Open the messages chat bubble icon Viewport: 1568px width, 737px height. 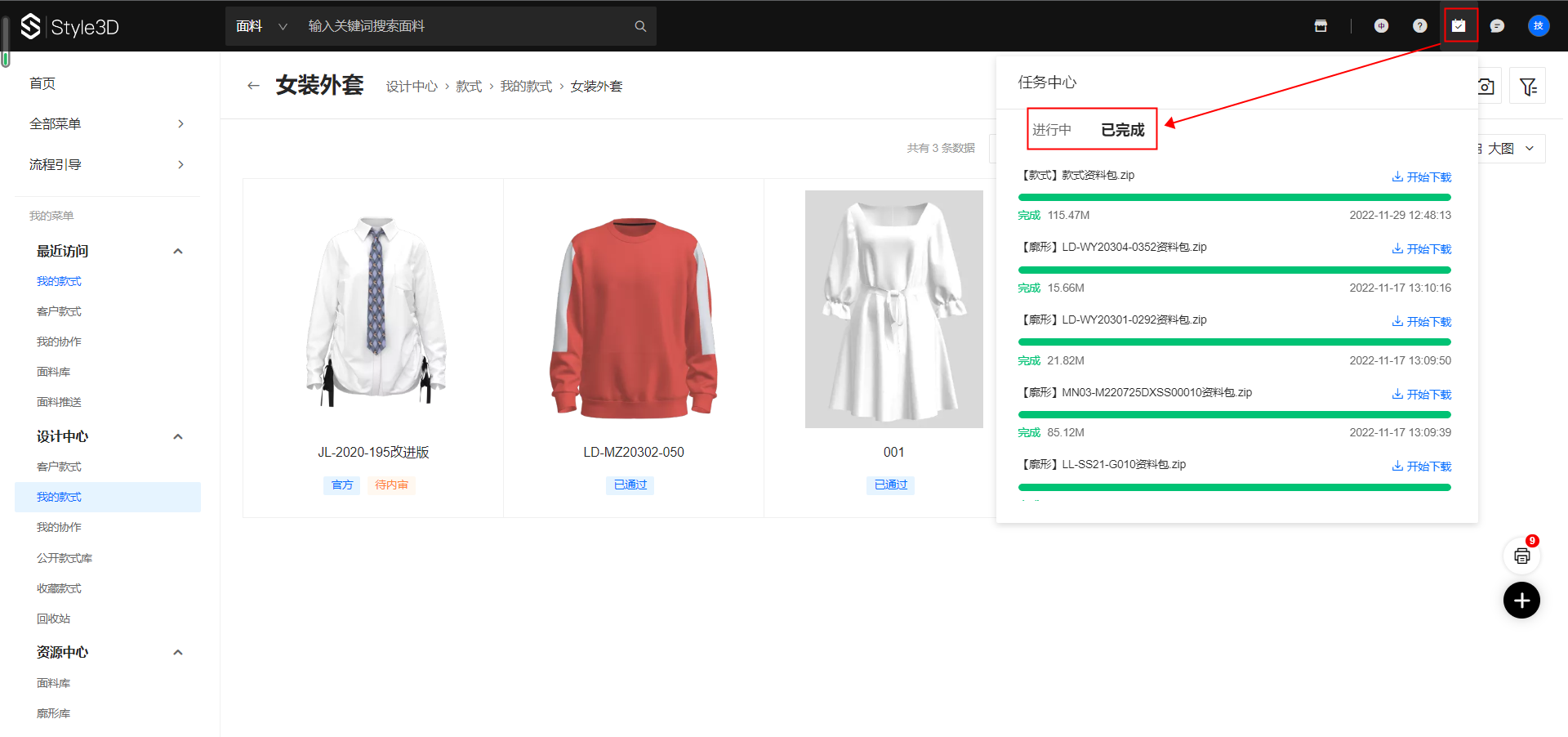pos(1497,26)
